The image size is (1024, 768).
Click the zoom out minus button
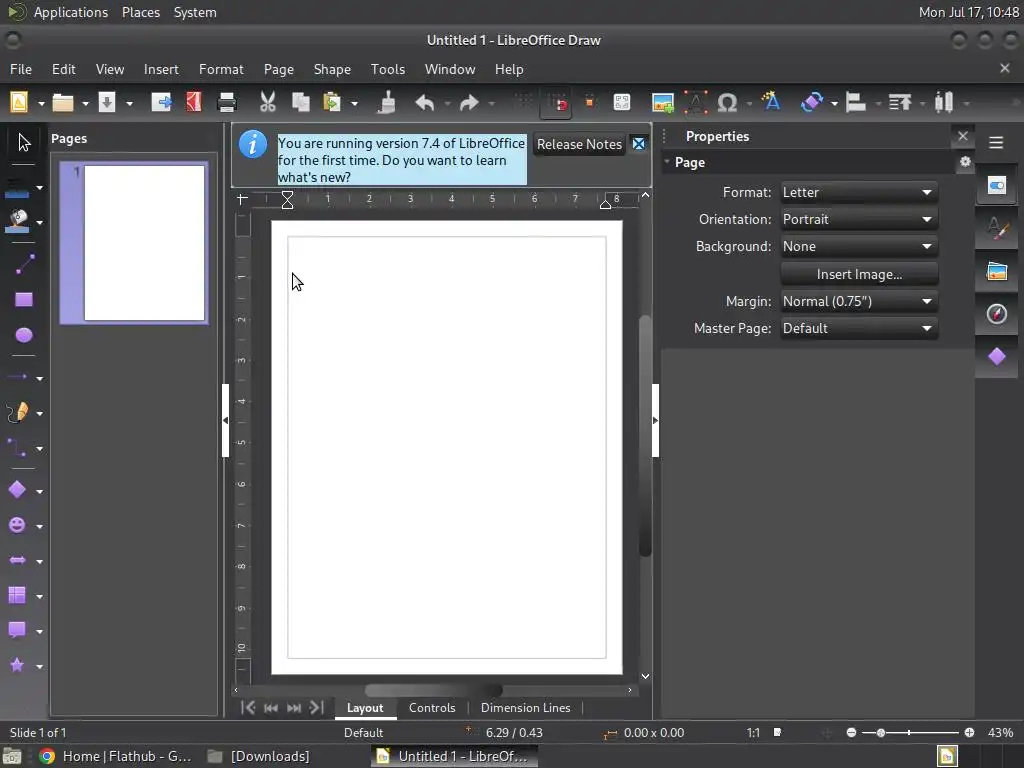click(851, 733)
